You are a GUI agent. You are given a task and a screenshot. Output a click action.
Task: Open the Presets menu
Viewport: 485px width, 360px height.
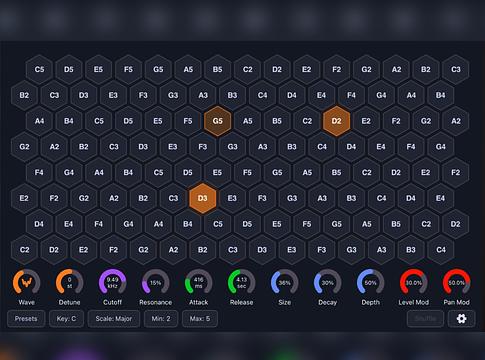pos(26,319)
